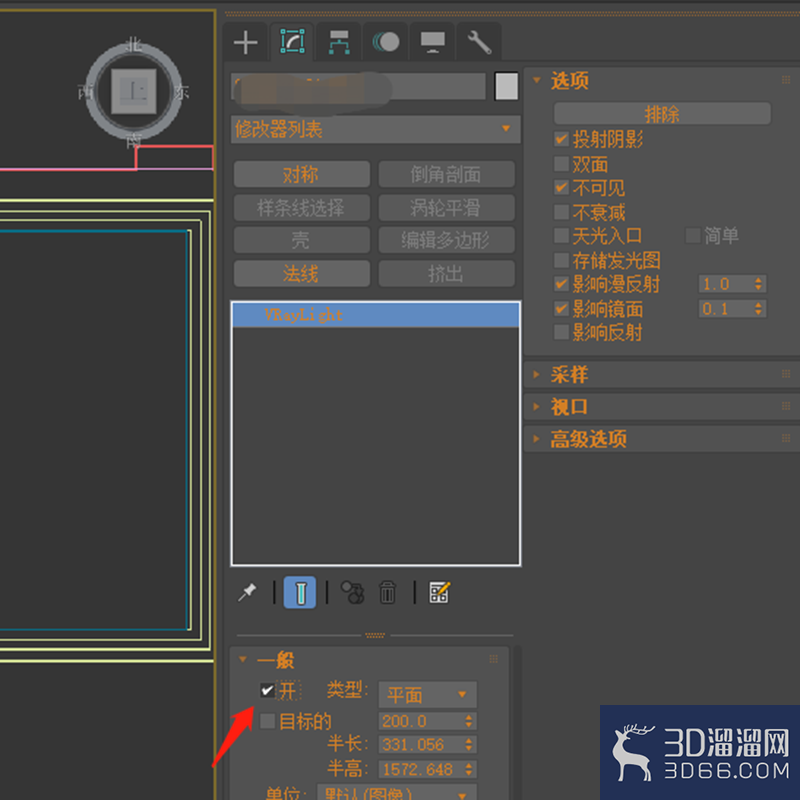Click 北 on the ViewCube compass

(134, 45)
